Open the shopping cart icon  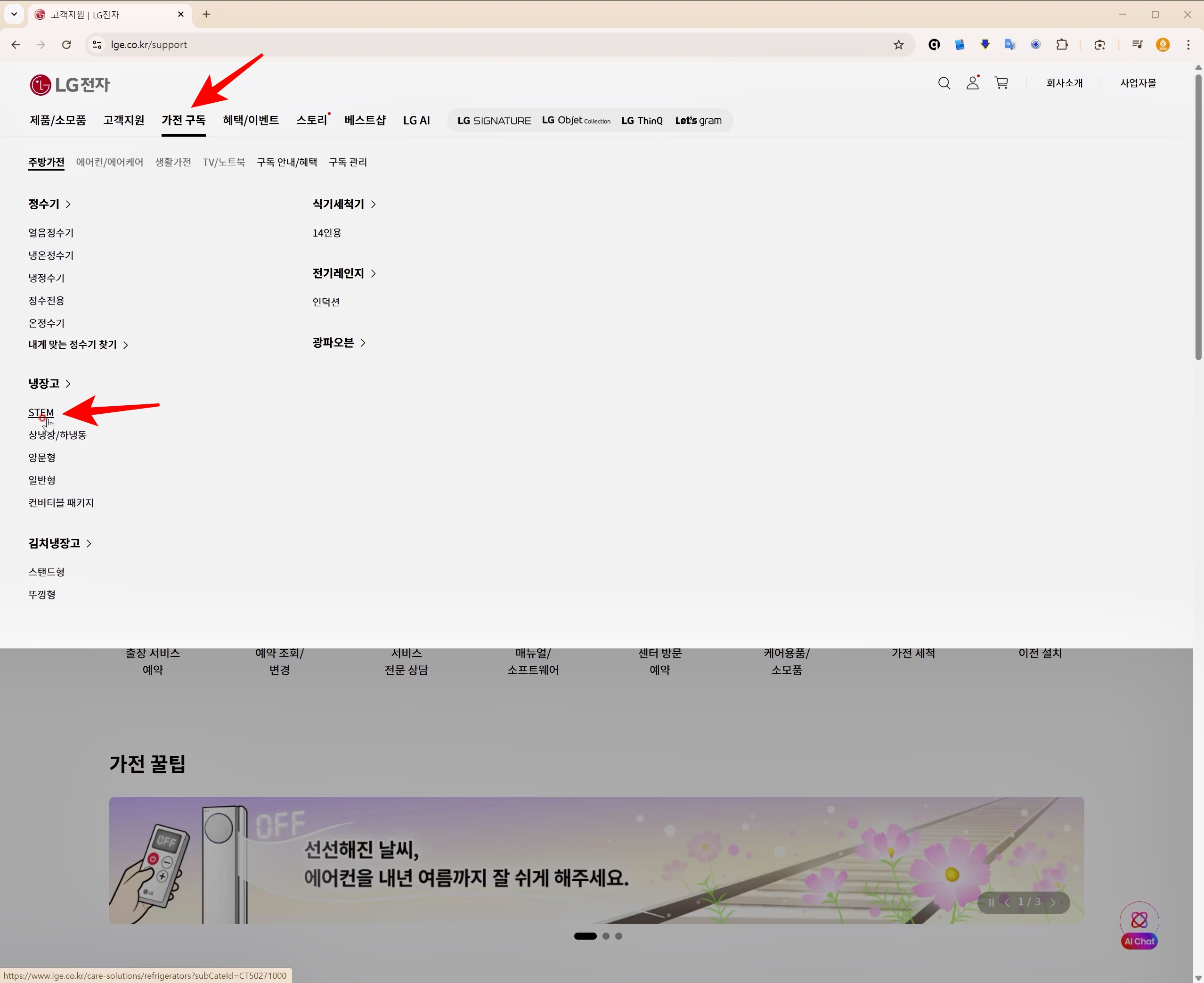[x=1001, y=83]
